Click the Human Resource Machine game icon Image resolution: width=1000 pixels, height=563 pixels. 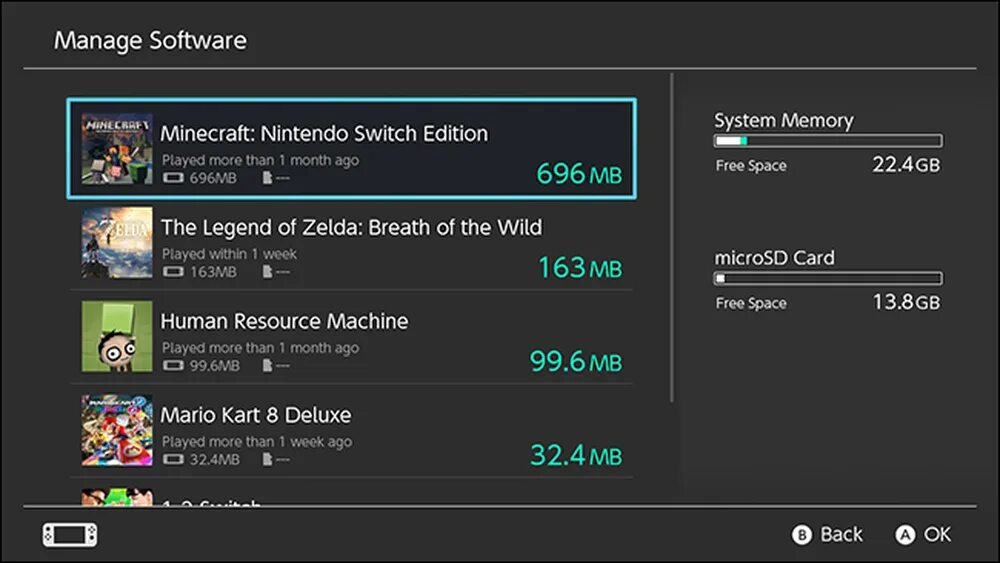[117, 336]
